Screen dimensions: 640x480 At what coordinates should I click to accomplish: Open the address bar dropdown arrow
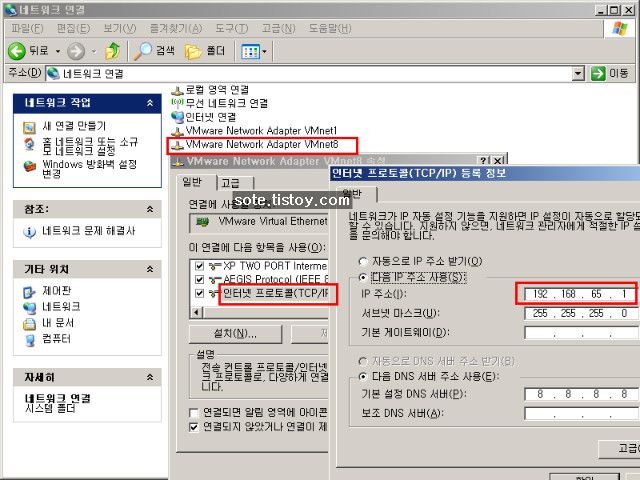click(578, 74)
